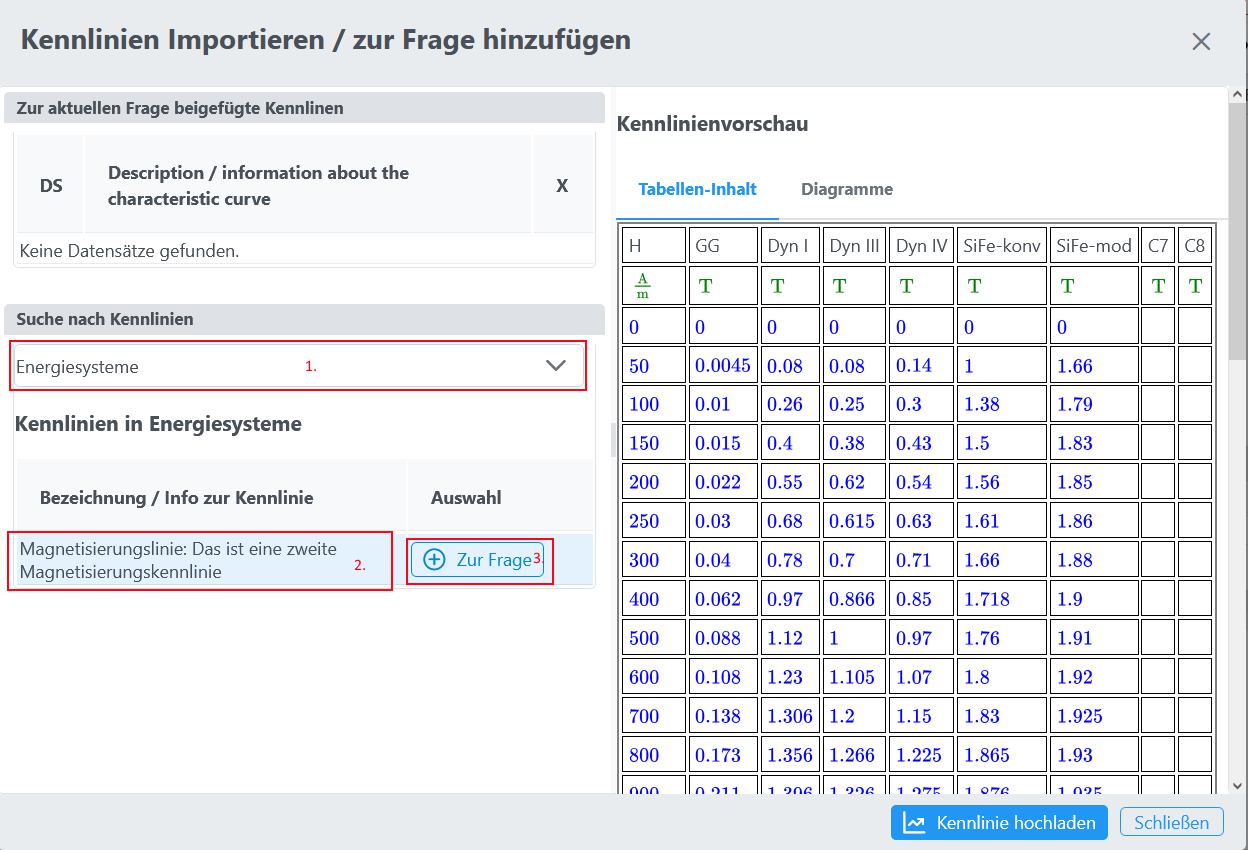Click the plus icon in Zur Frage button

434,560
